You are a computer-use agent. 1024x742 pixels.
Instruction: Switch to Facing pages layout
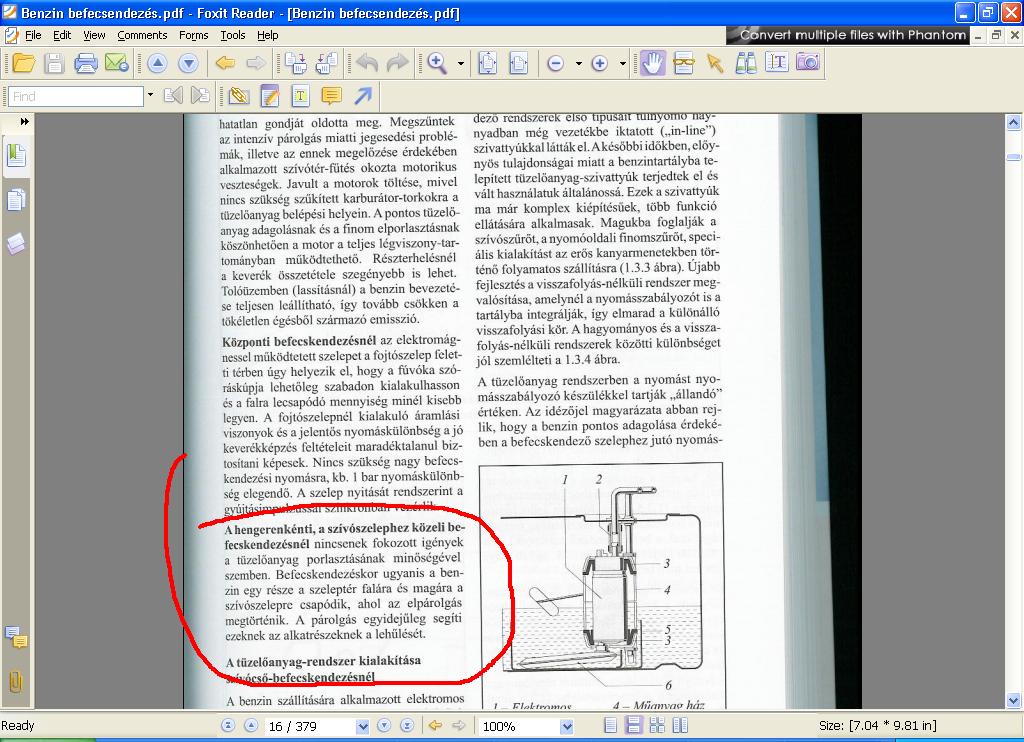click(x=680, y=726)
